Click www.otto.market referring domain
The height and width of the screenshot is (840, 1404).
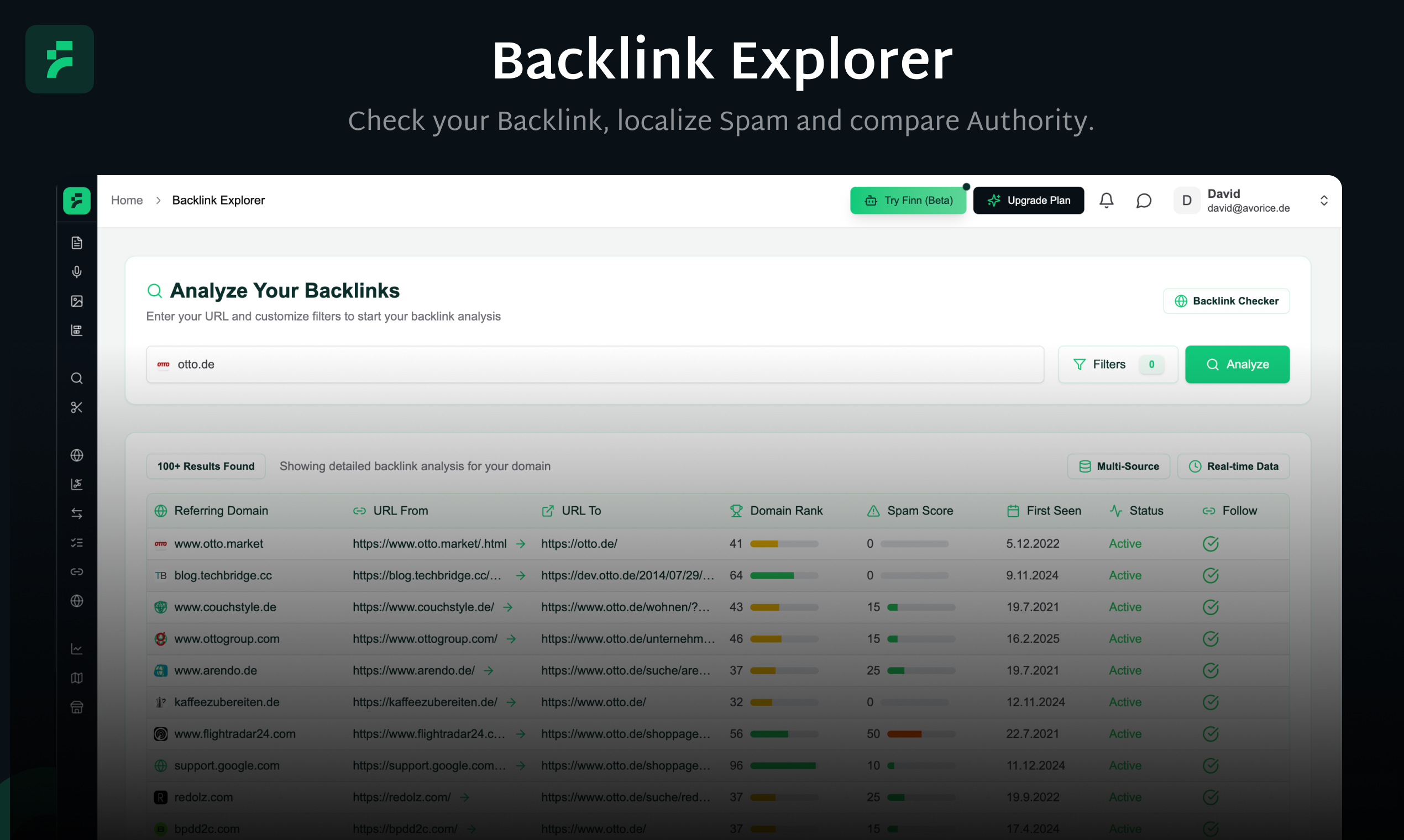(x=218, y=544)
